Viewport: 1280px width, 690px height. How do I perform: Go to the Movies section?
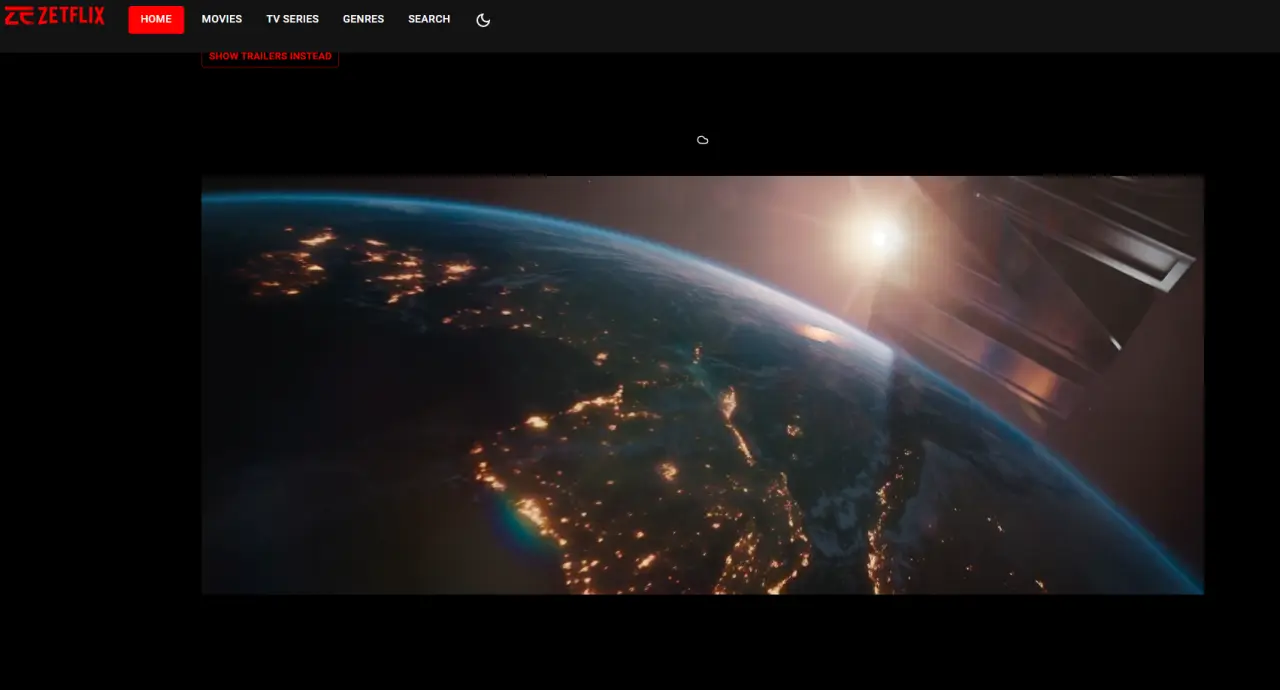pos(222,19)
